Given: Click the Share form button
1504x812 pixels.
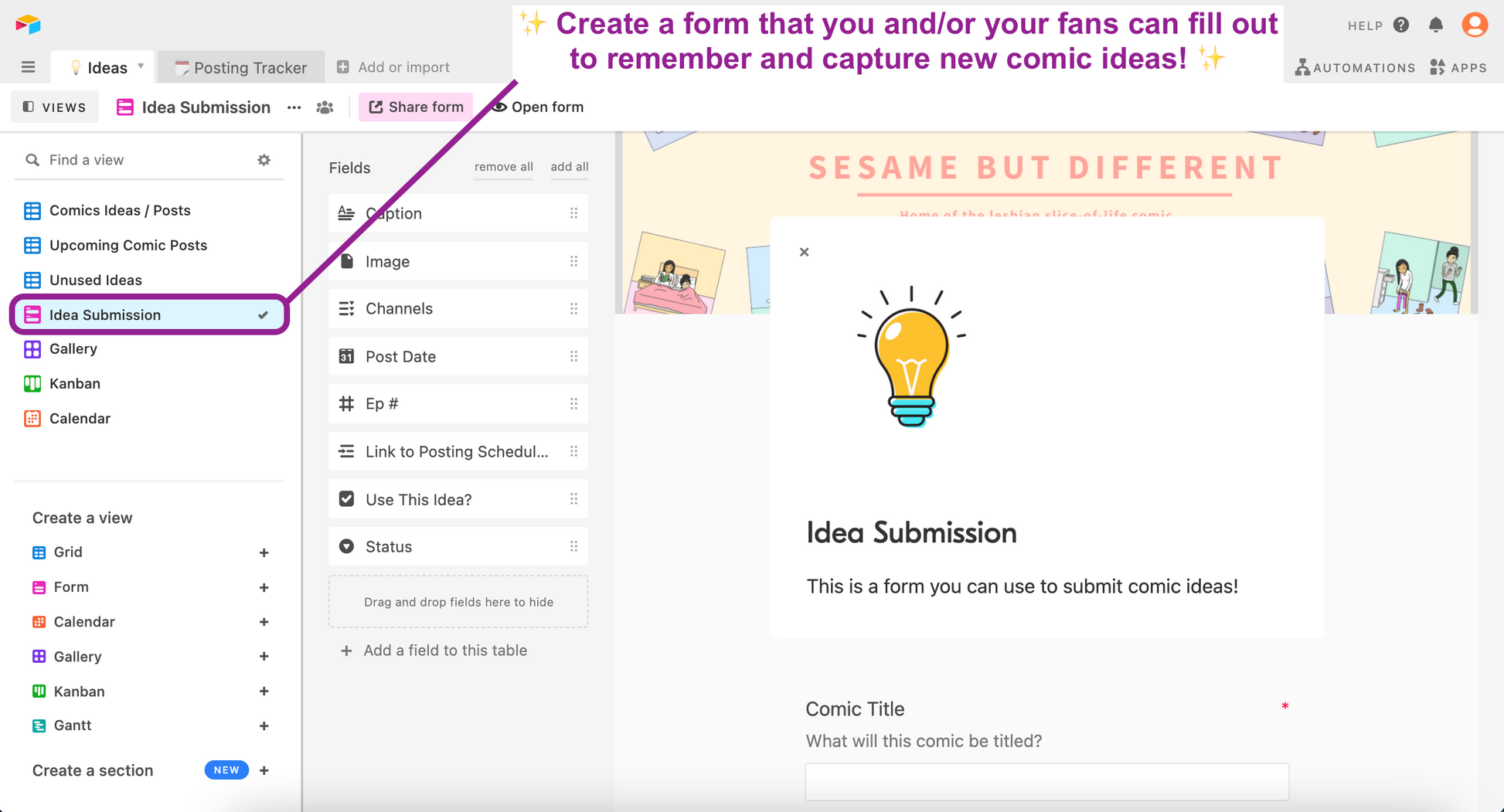Looking at the screenshot, I should (416, 107).
